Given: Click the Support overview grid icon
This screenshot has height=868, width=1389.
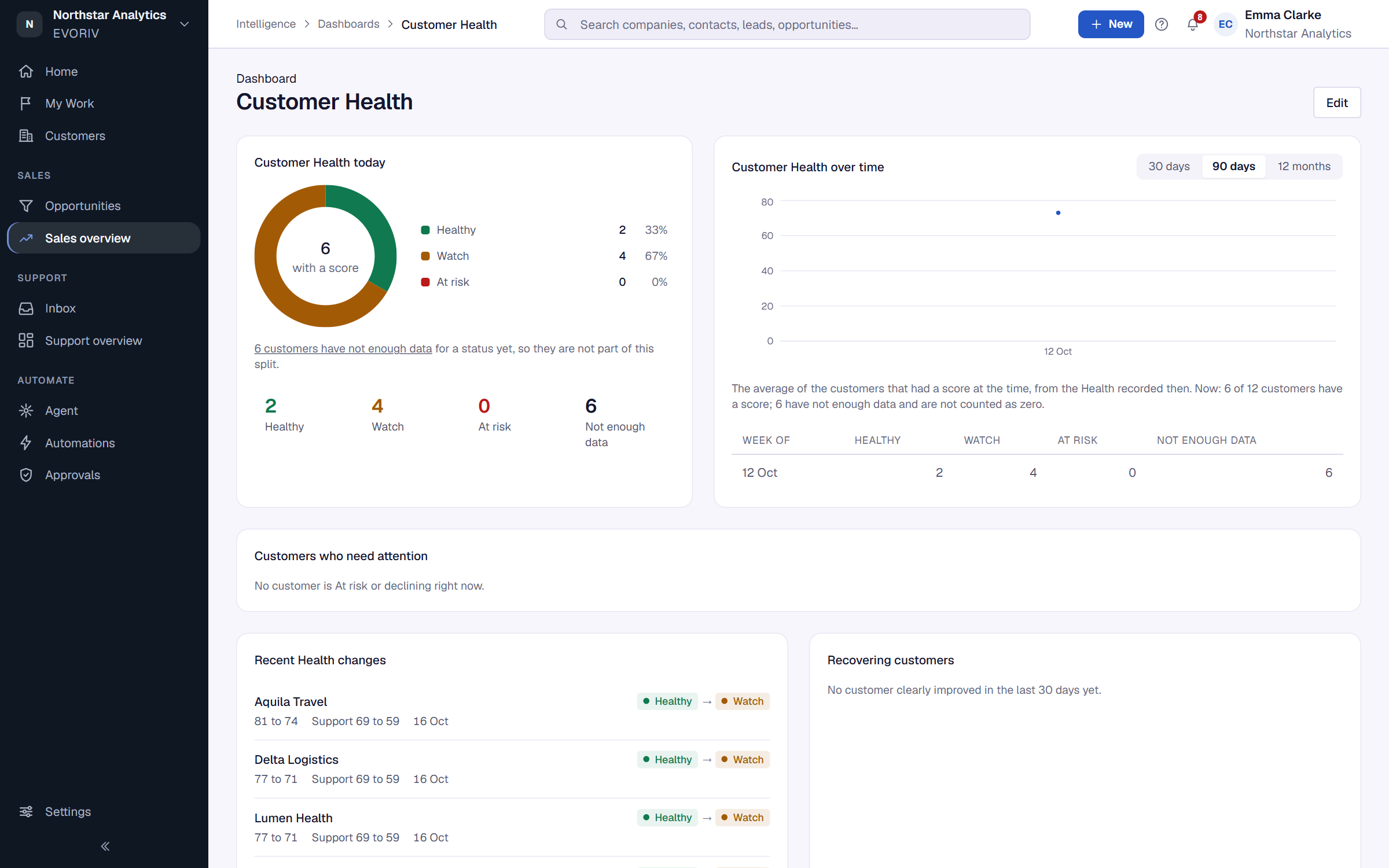Looking at the screenshot, I should 26,340.
